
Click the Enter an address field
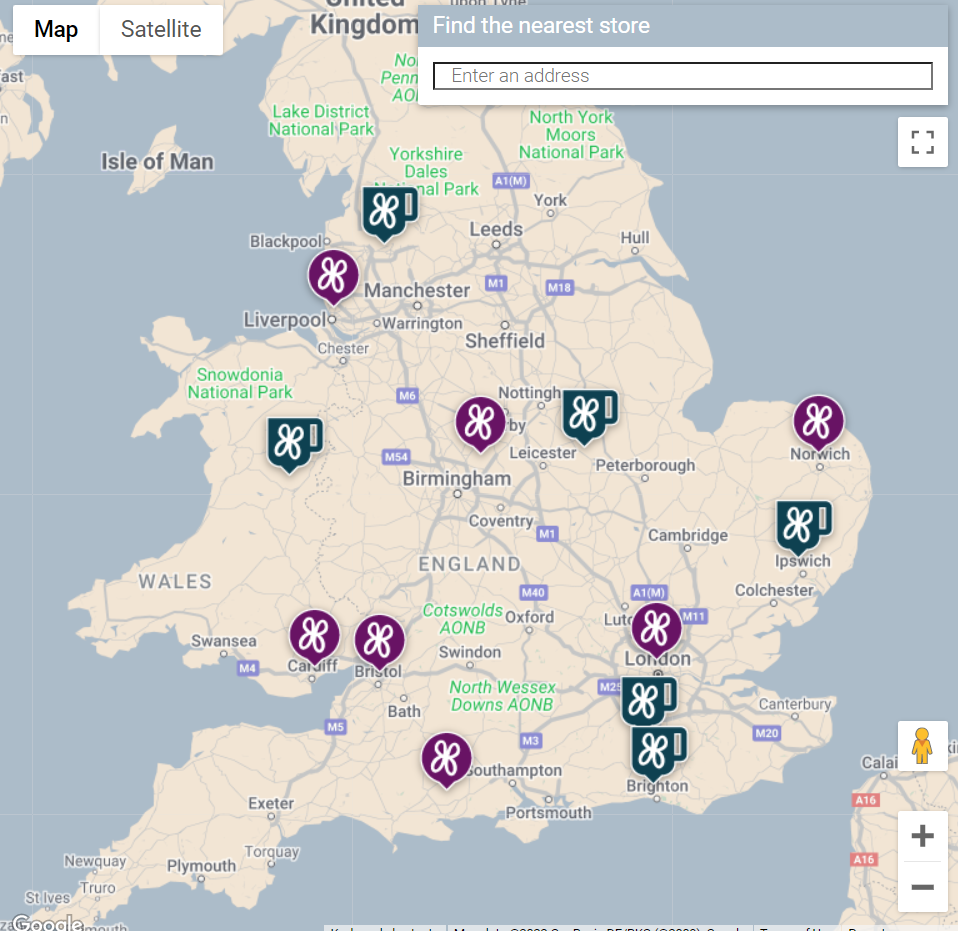click(683, 75)
